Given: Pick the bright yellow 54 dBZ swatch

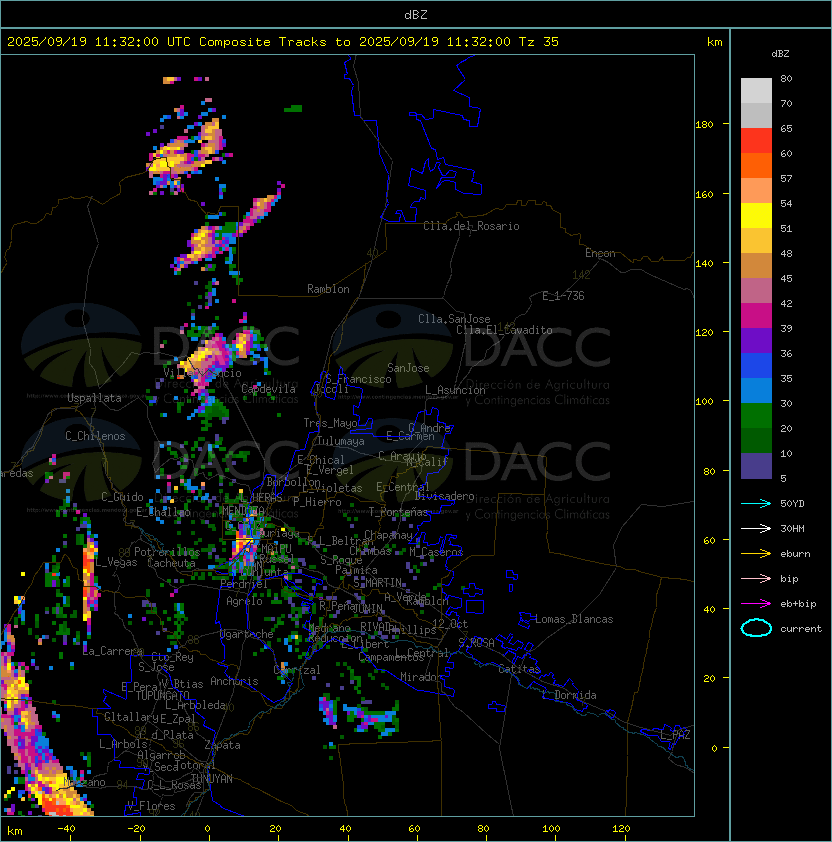Looking at the screenshot, I should 756,216.
